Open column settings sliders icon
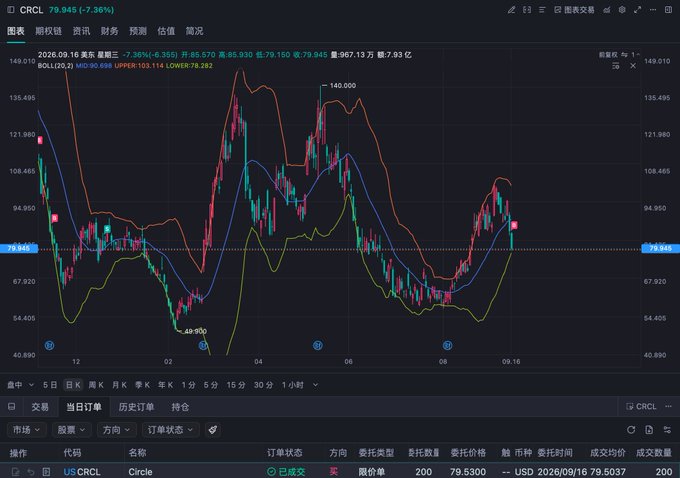Viewport: 680px width, 478px height. point(667,430)
